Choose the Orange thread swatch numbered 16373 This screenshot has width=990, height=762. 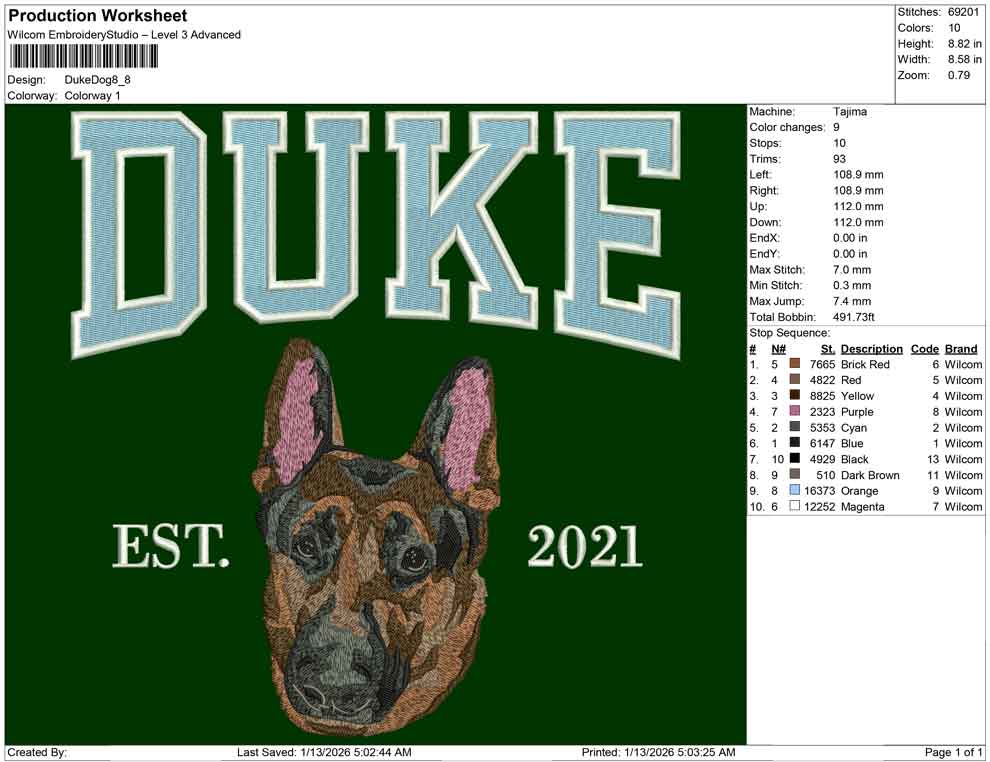point(793,491)
